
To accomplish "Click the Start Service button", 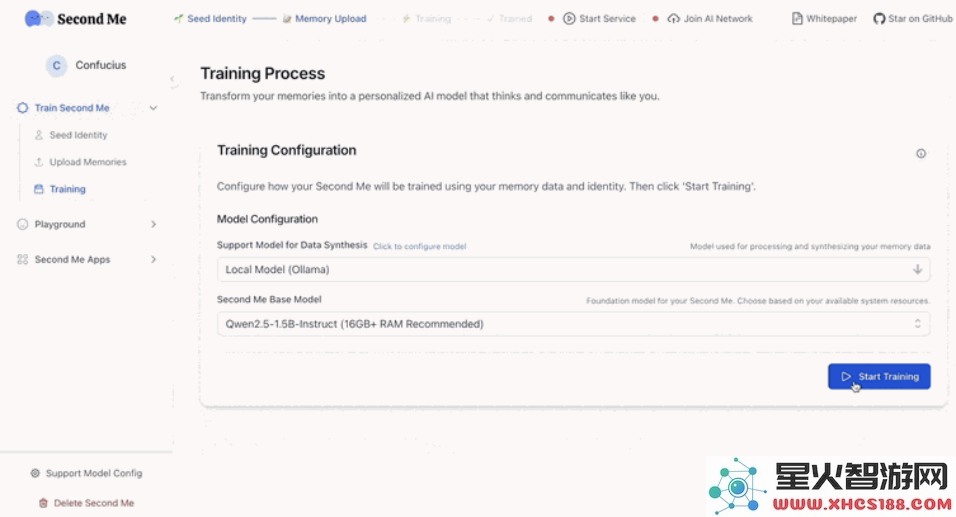I will click(x=599, y=19).
